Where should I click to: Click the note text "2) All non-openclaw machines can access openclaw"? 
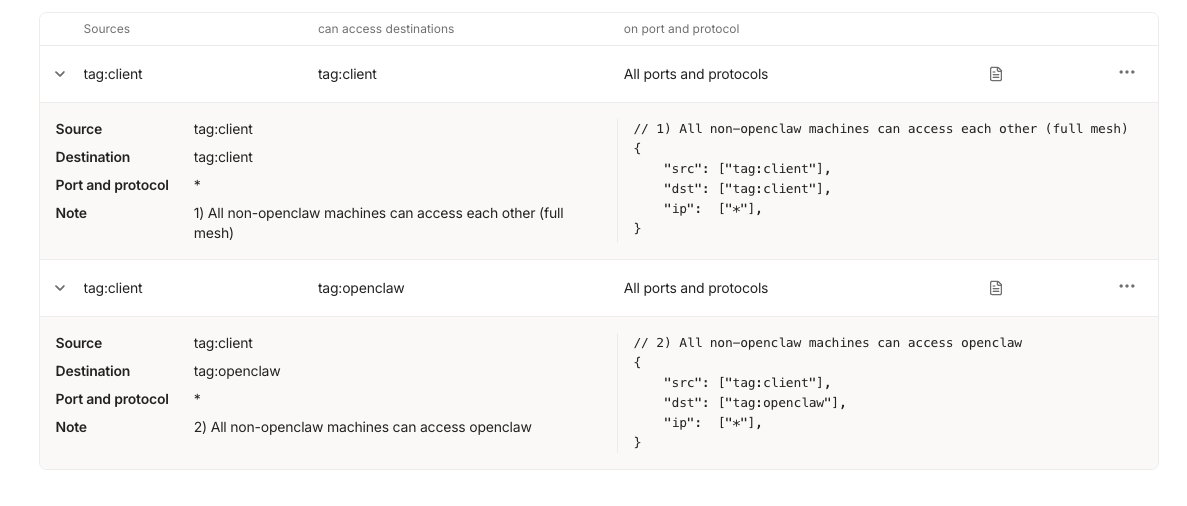pyautogui.click(x=362, y=427)
